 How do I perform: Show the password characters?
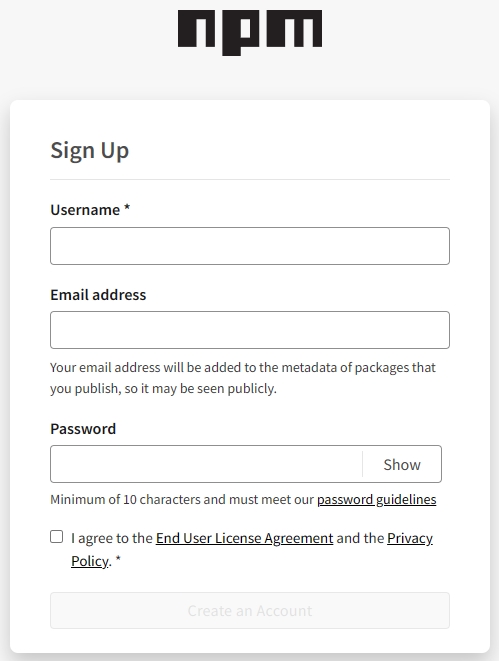click(402, 464)
